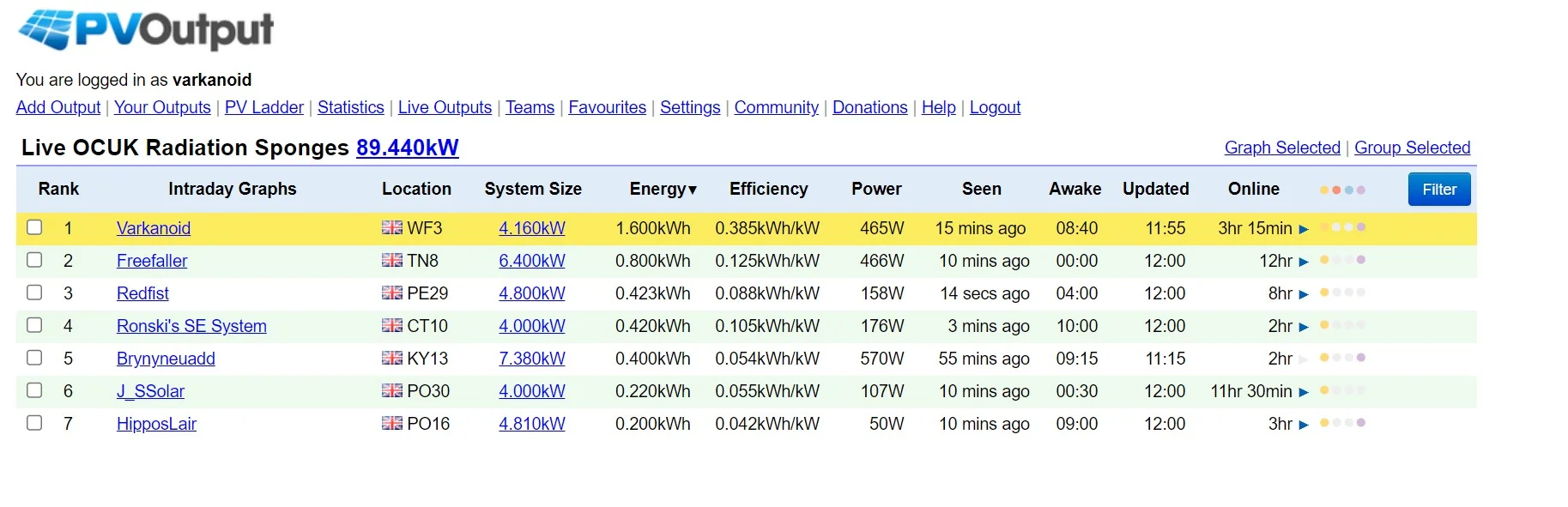1568x507 pixels.
Task: Click the UK flag next to PO16
Action: 392,424
